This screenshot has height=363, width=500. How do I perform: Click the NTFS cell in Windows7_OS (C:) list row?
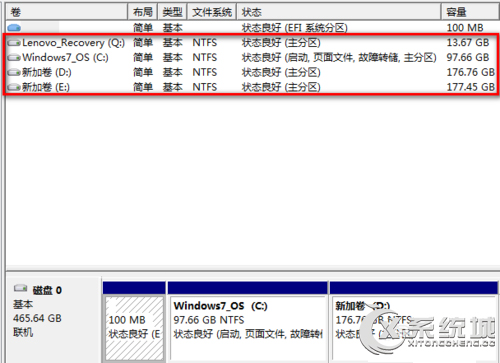click(205, 57)
